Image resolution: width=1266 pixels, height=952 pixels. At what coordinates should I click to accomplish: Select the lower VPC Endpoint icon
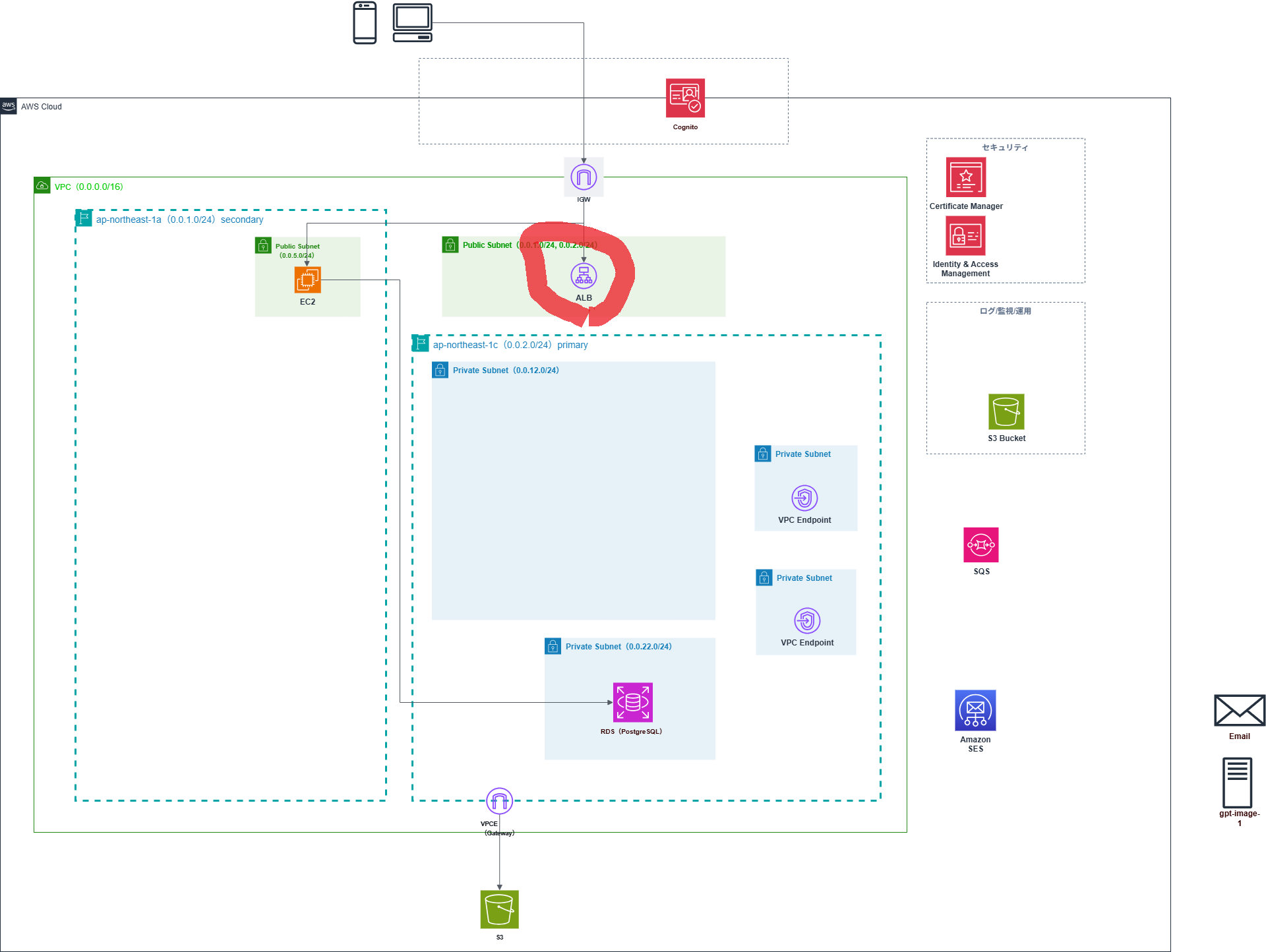point(807,620)
